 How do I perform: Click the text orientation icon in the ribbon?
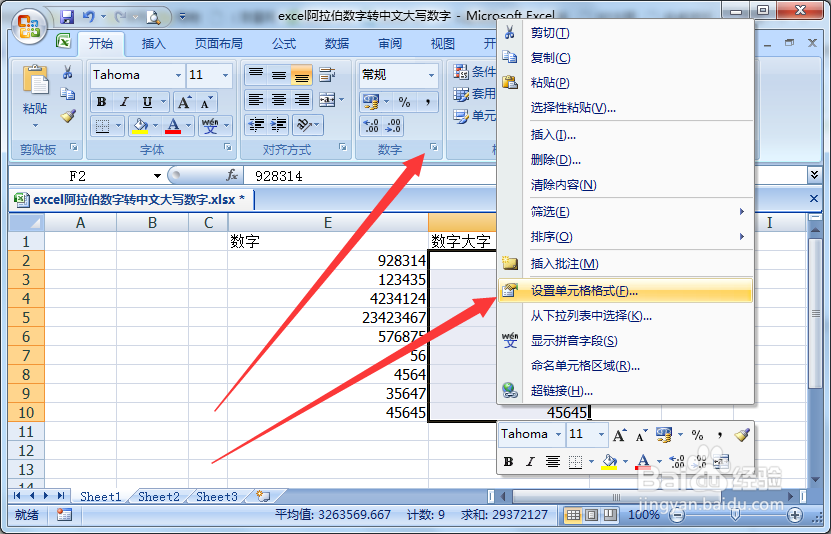pos(304,125)
